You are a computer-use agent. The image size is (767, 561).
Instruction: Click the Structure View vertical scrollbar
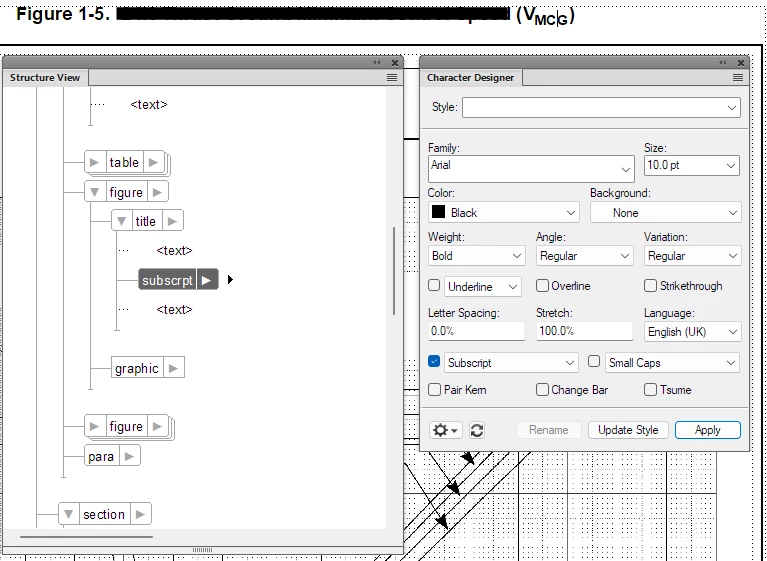tap(394, 270)
